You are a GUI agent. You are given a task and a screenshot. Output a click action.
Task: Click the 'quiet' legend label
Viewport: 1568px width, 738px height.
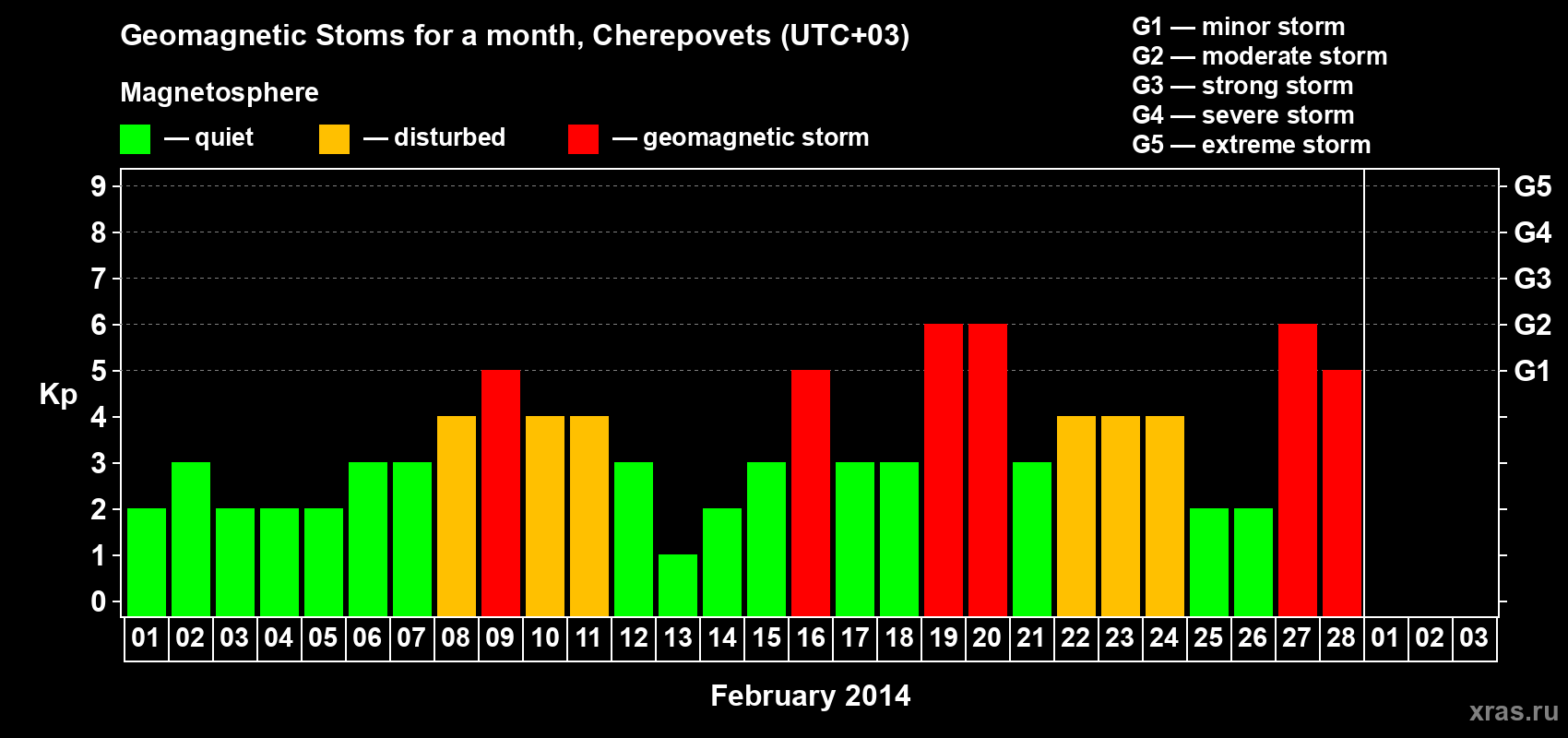pyautogui.click(x=224, y=137)
